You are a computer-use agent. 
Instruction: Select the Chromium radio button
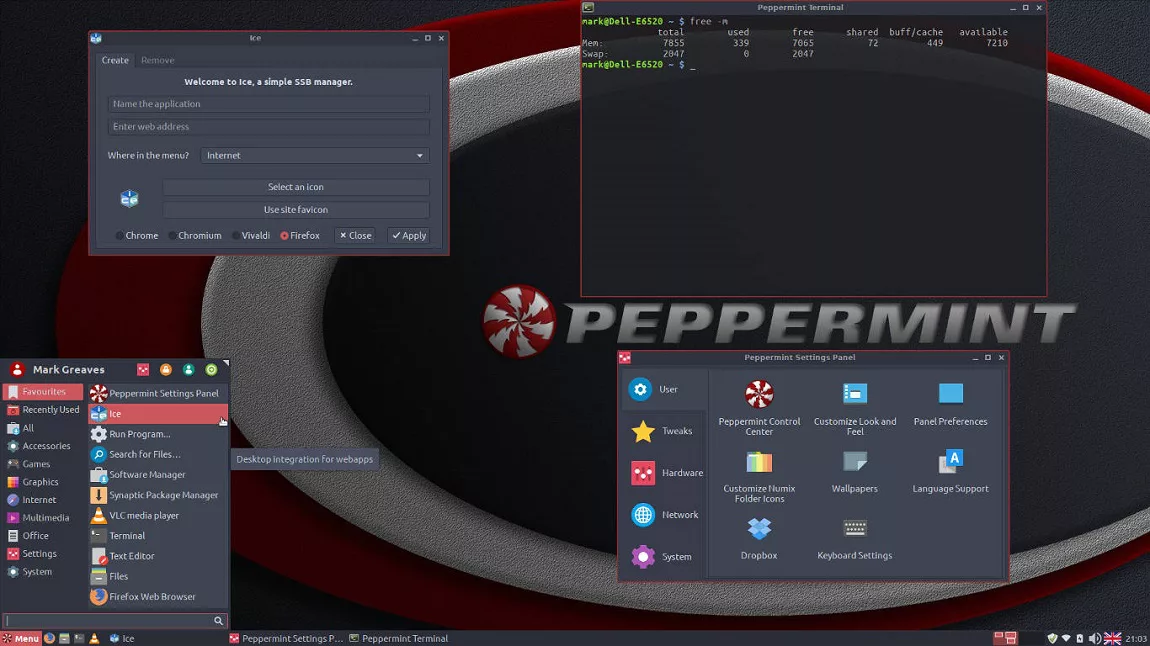coord(194,235)
